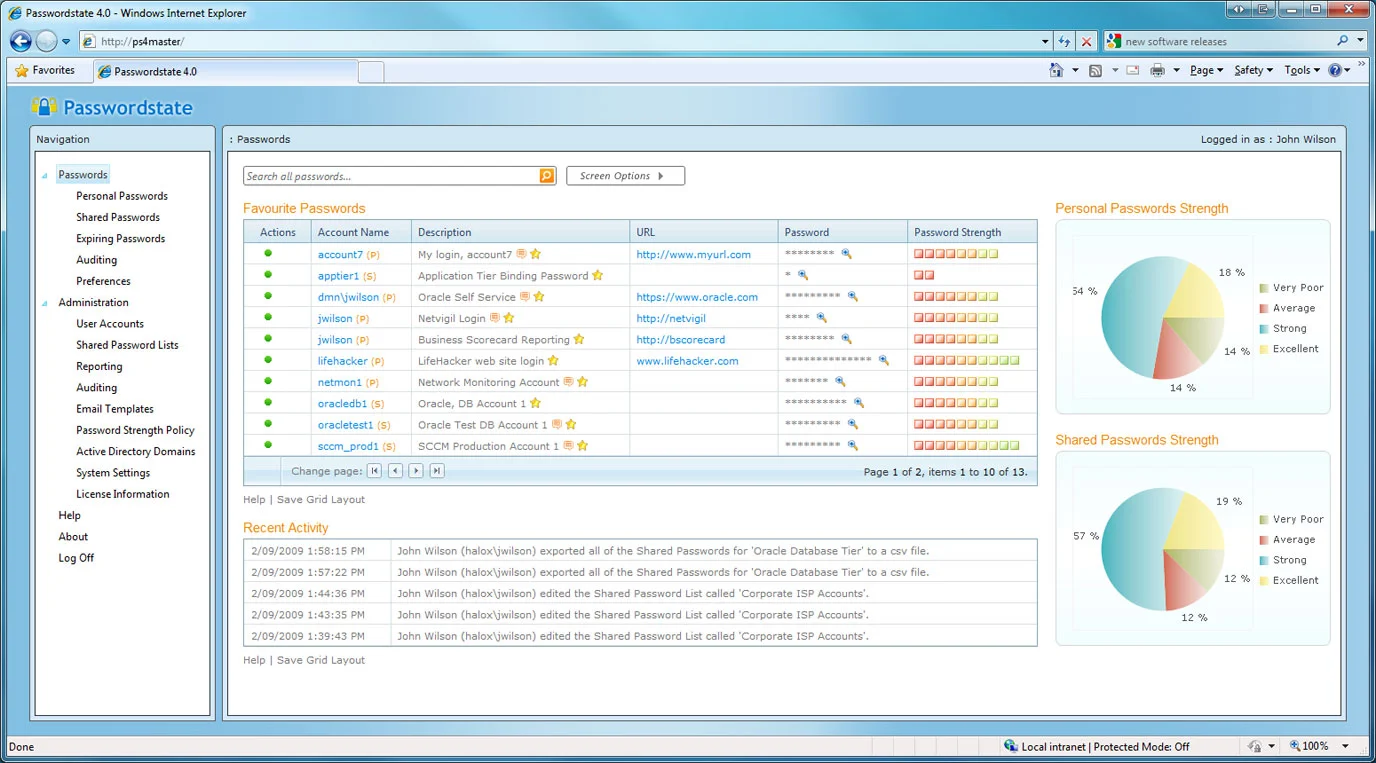This screenshot has width=1376, height=763.
Task: Click favourite star in Netvigil Login row
Action: (508, 318)
